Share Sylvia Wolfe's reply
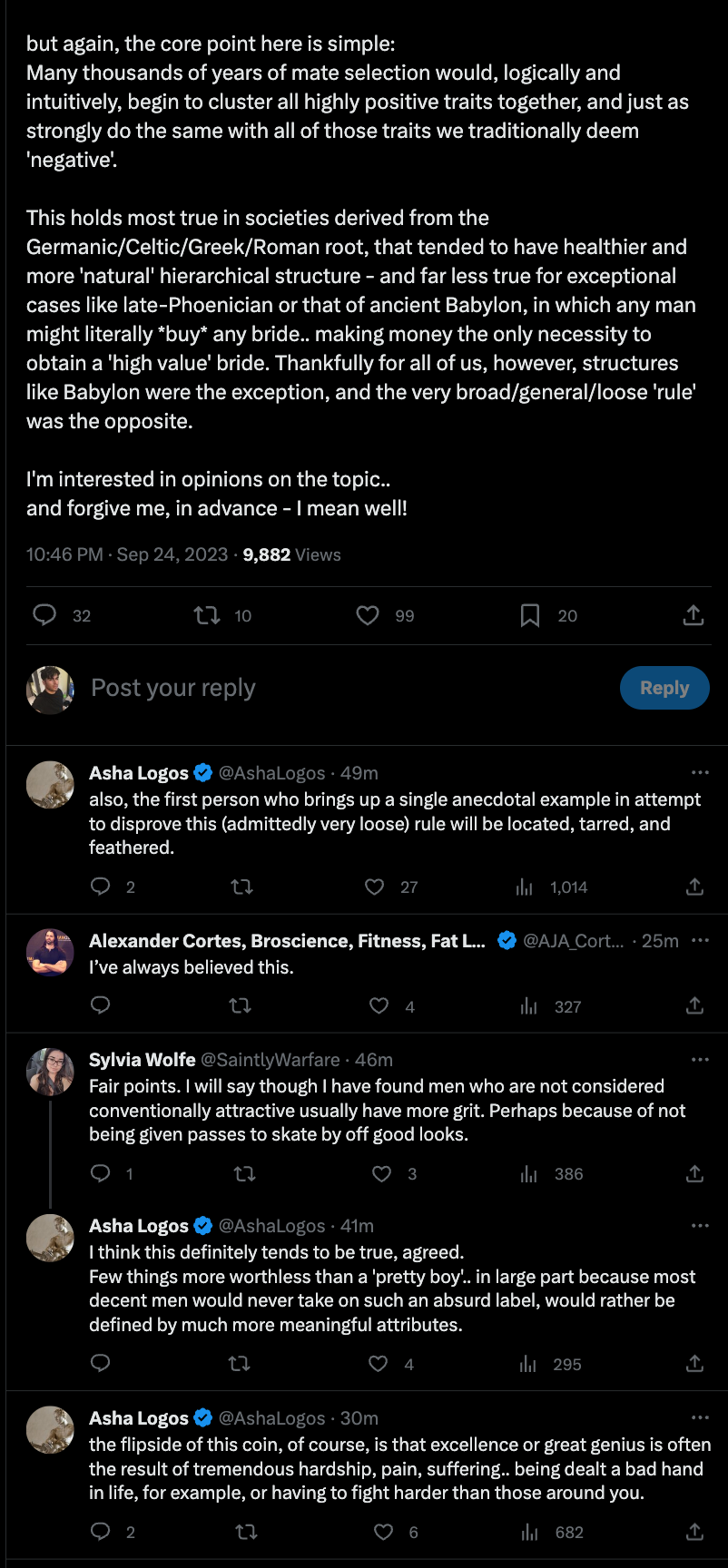Screen dimensions: 728x1568 point(694,1174)
